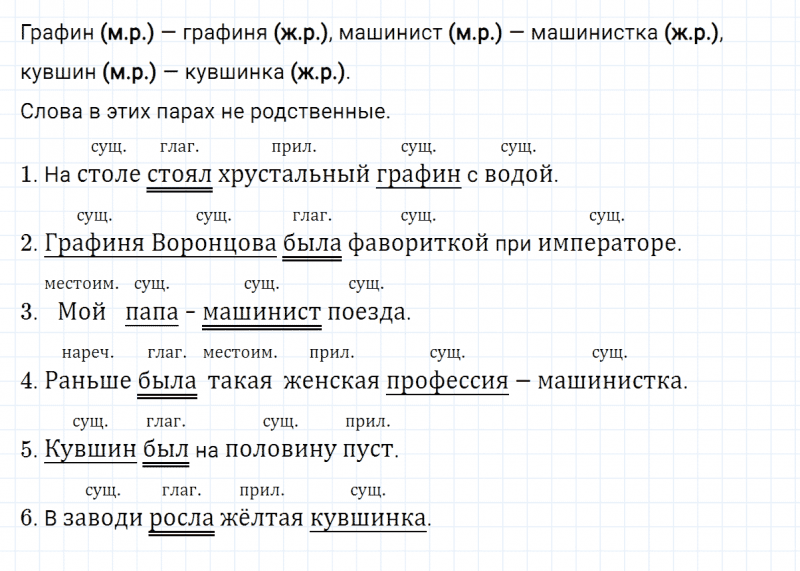Click the 'сущ.' label above 'профессия'

point(447,353)
